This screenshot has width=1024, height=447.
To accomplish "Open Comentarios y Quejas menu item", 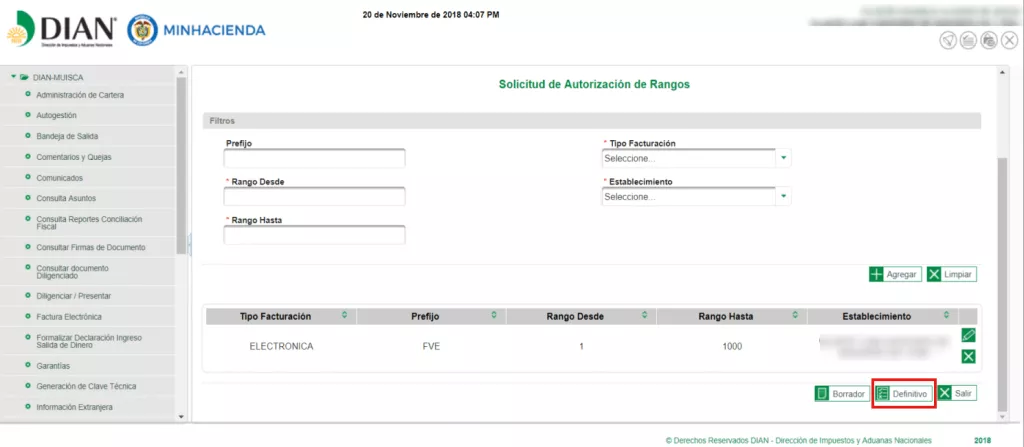I will coord(74,157).
